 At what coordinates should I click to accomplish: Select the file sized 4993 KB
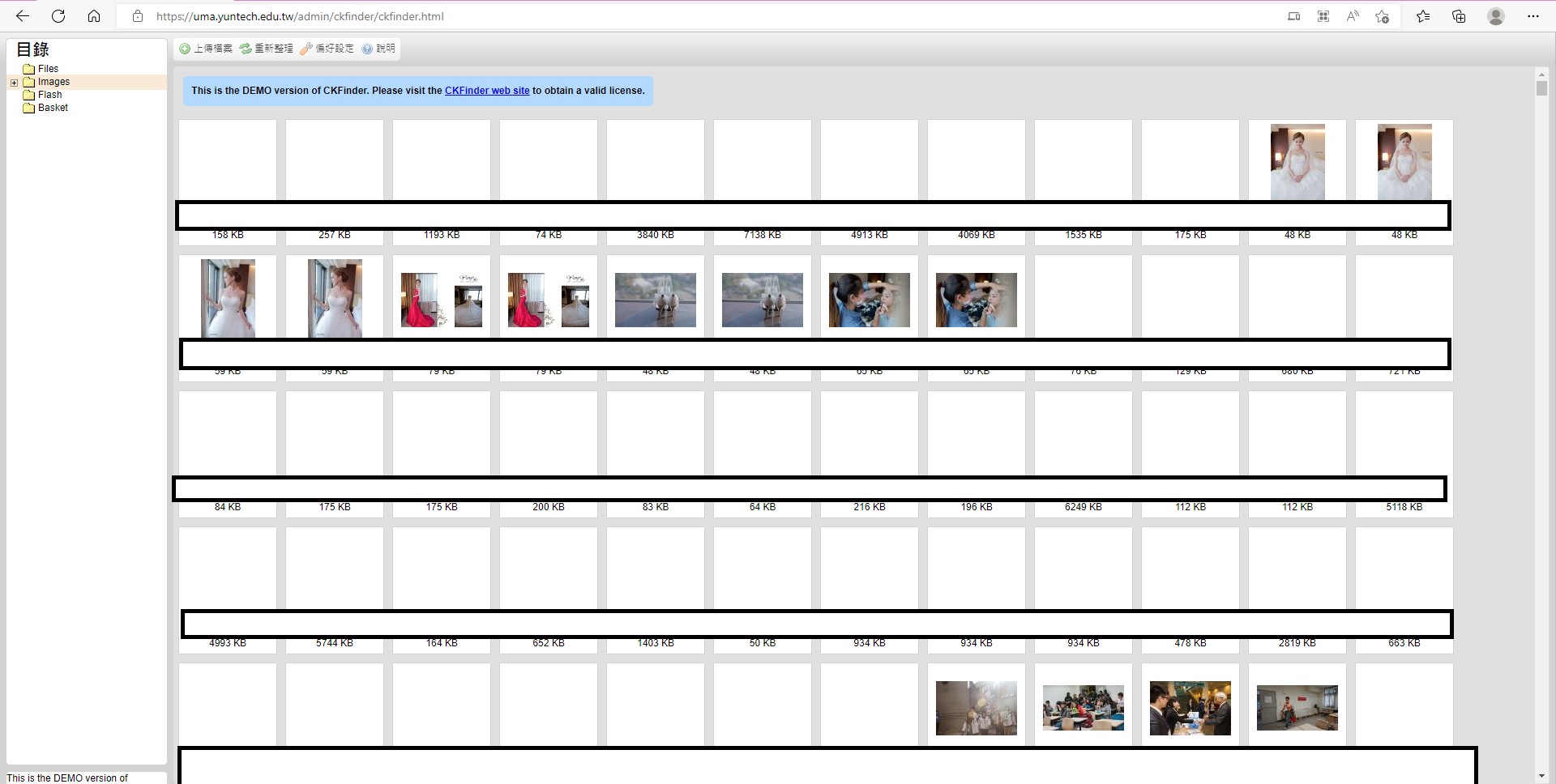[x=228, y=590]
